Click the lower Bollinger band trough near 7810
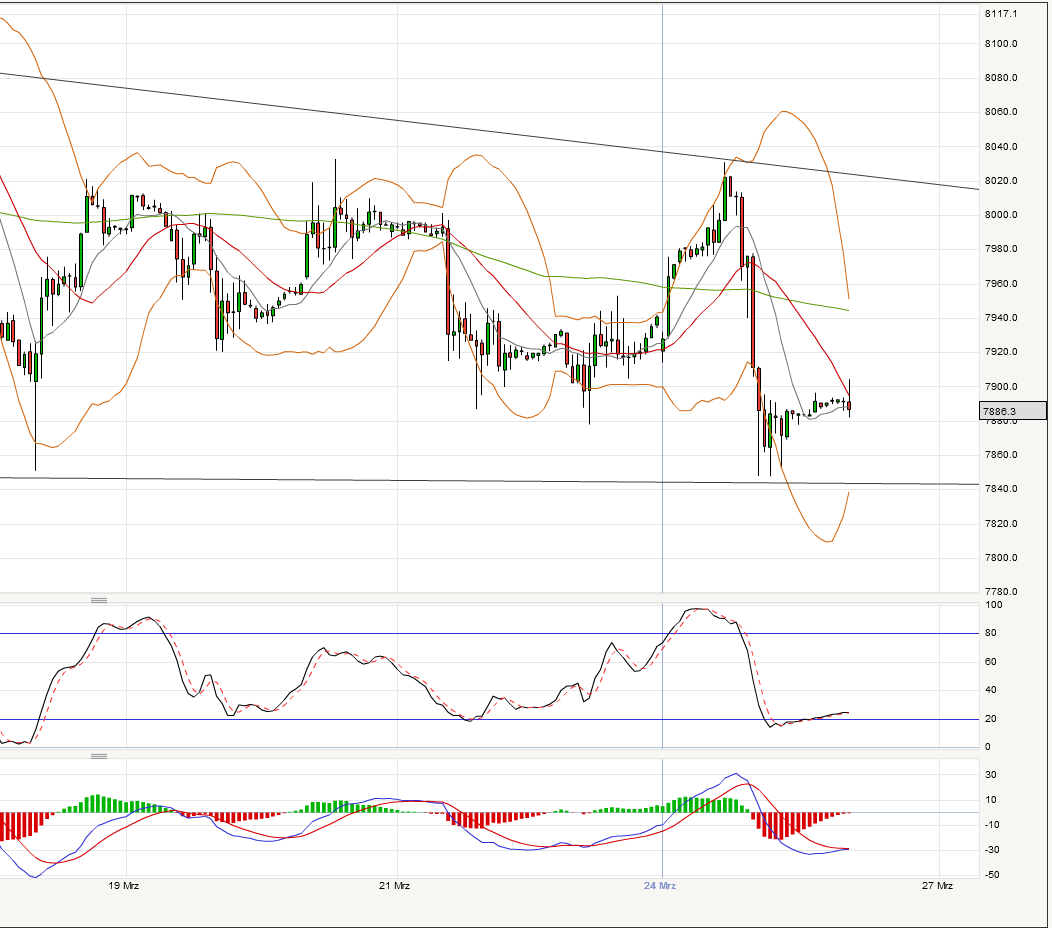Image resolution: width=1052 pixels, height=928 pixels. 828,542
